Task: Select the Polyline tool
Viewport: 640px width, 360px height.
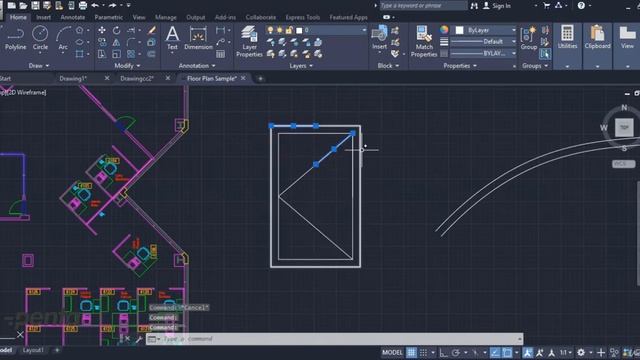Action: (16, 38)
